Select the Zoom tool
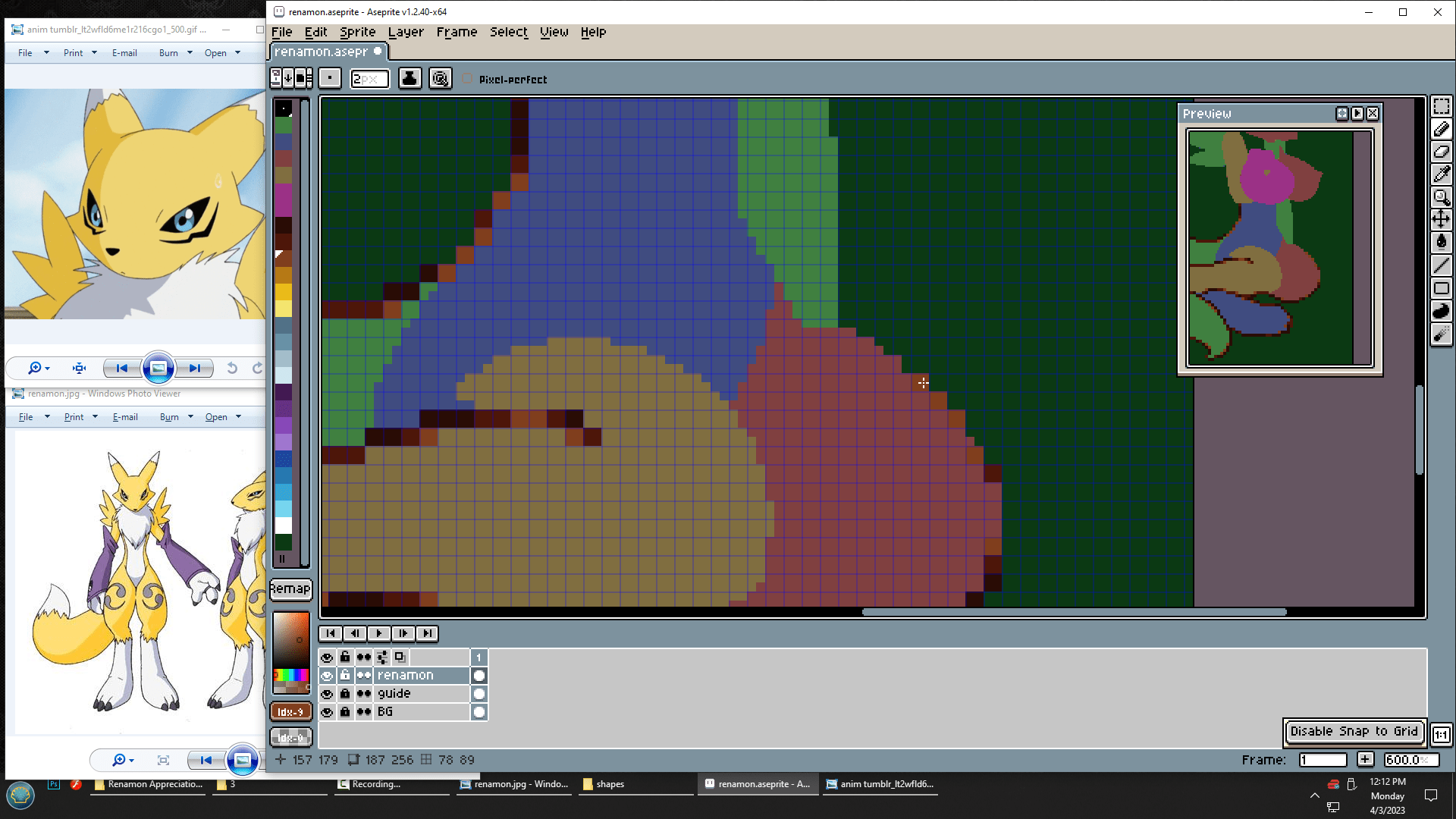This screenshot has height=819, width=1456. pos(1441,197)
